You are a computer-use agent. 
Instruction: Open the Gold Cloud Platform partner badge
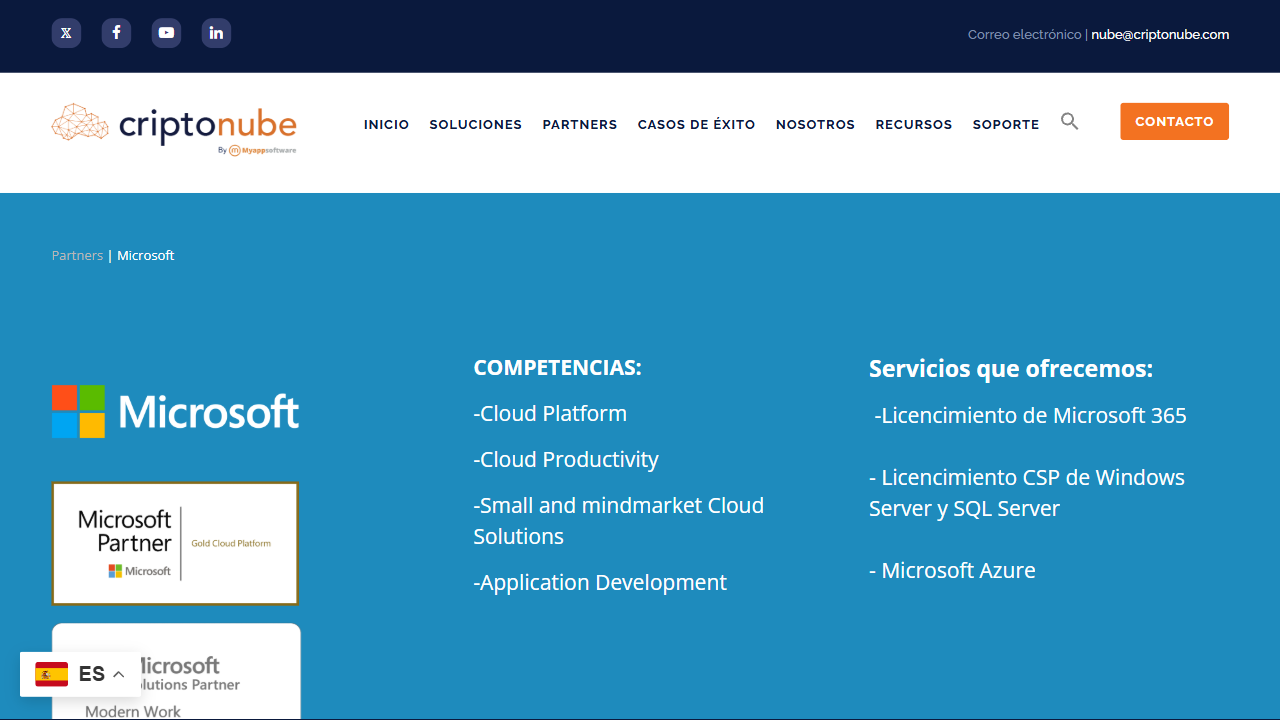point(175,543)
